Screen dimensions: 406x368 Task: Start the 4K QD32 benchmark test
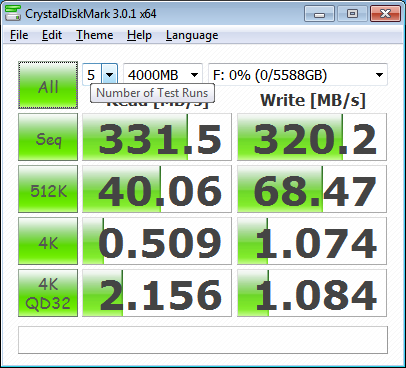click(x=48, y=293)
